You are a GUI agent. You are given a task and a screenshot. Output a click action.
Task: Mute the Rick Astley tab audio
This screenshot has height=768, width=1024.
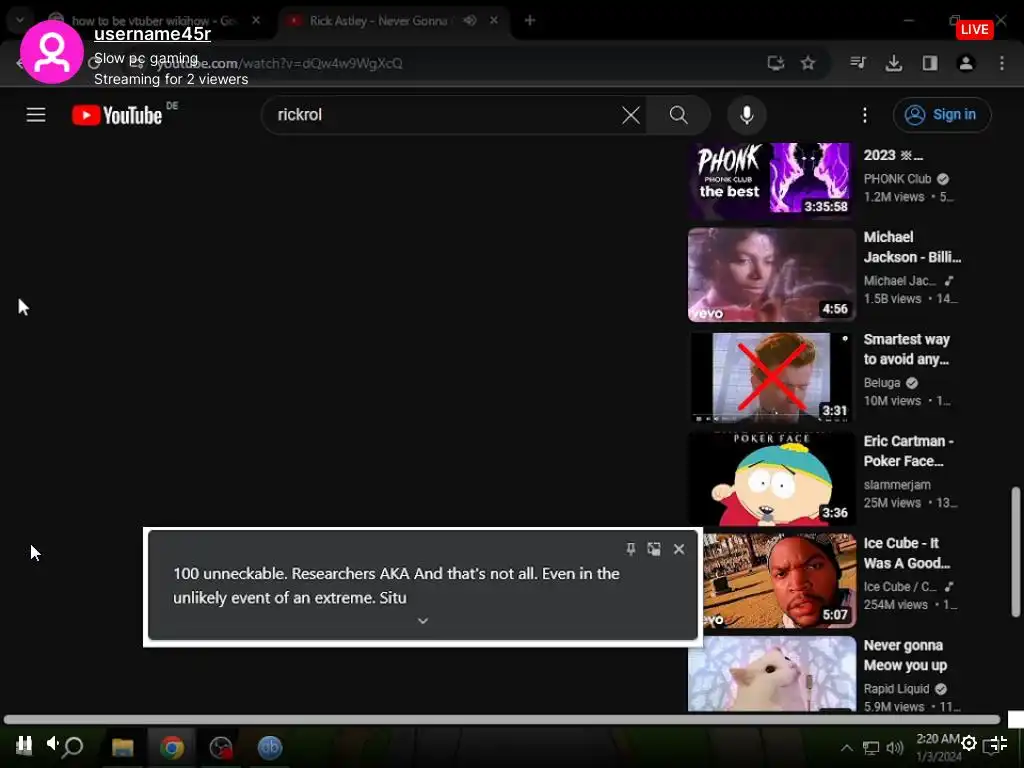[x=470, y=20]
